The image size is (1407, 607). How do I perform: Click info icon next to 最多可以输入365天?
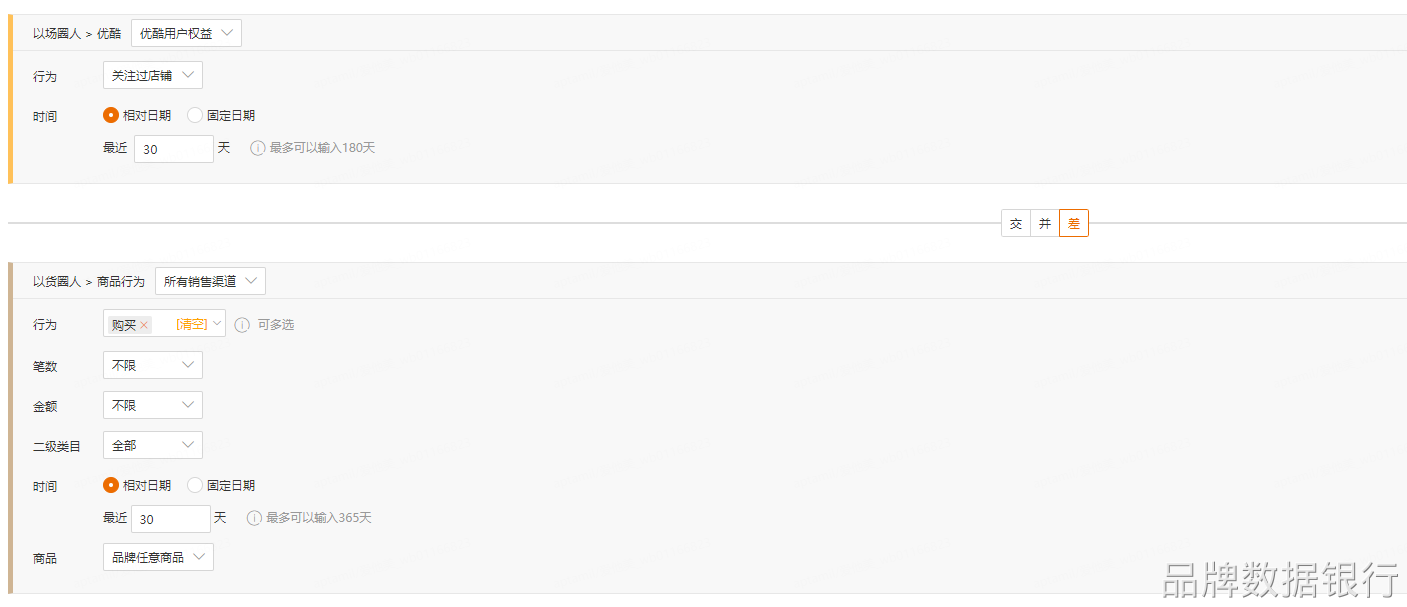coord(254,518)
